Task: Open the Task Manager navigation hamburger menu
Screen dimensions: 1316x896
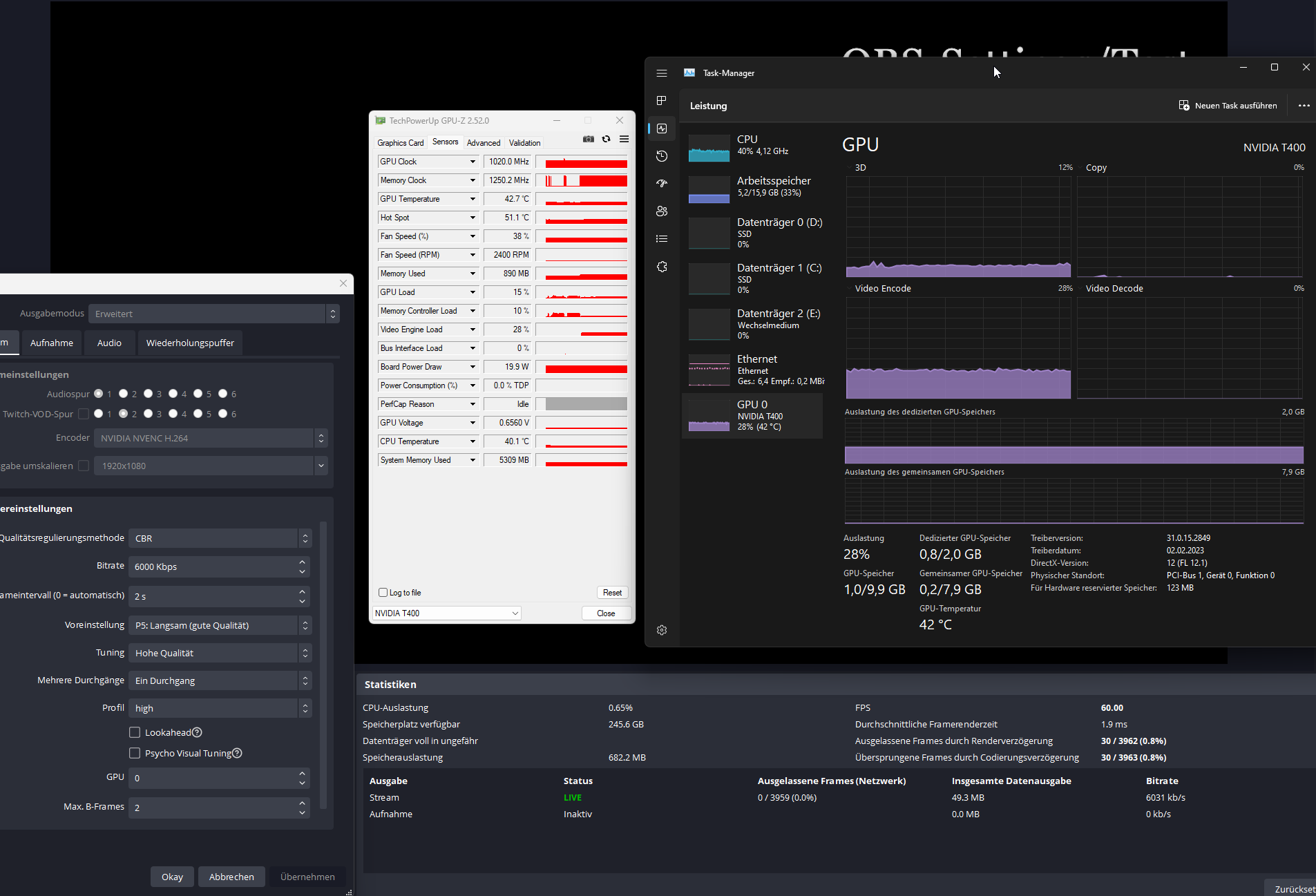Action: point(662,73)
